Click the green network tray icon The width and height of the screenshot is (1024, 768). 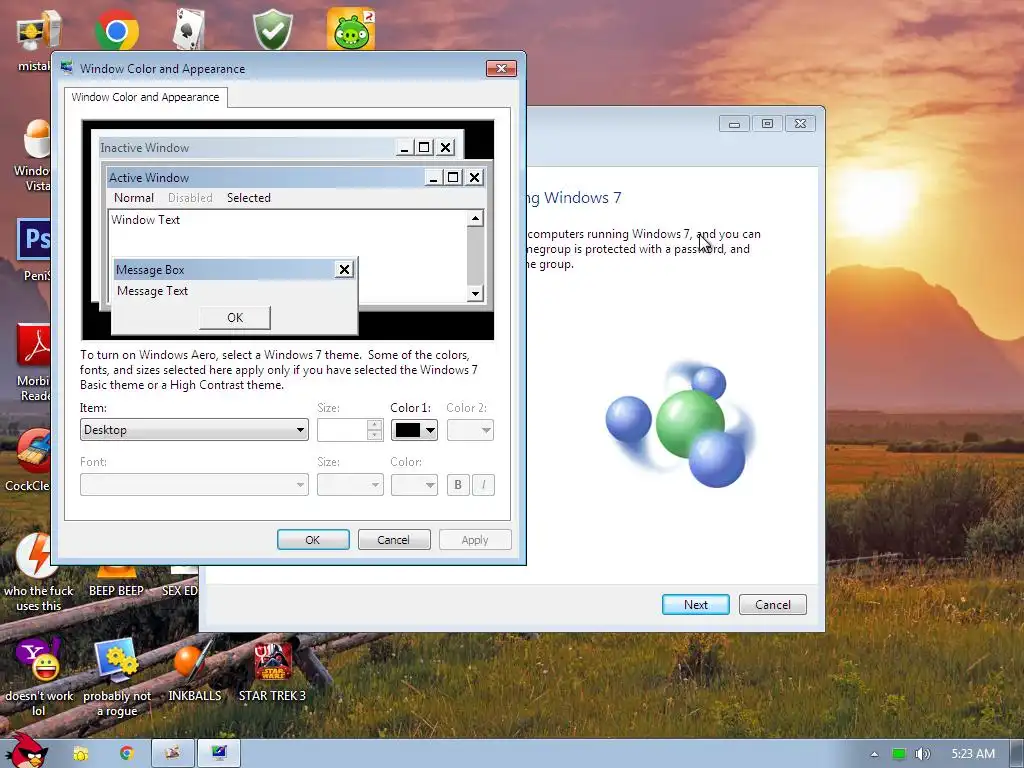pos(899,754)
